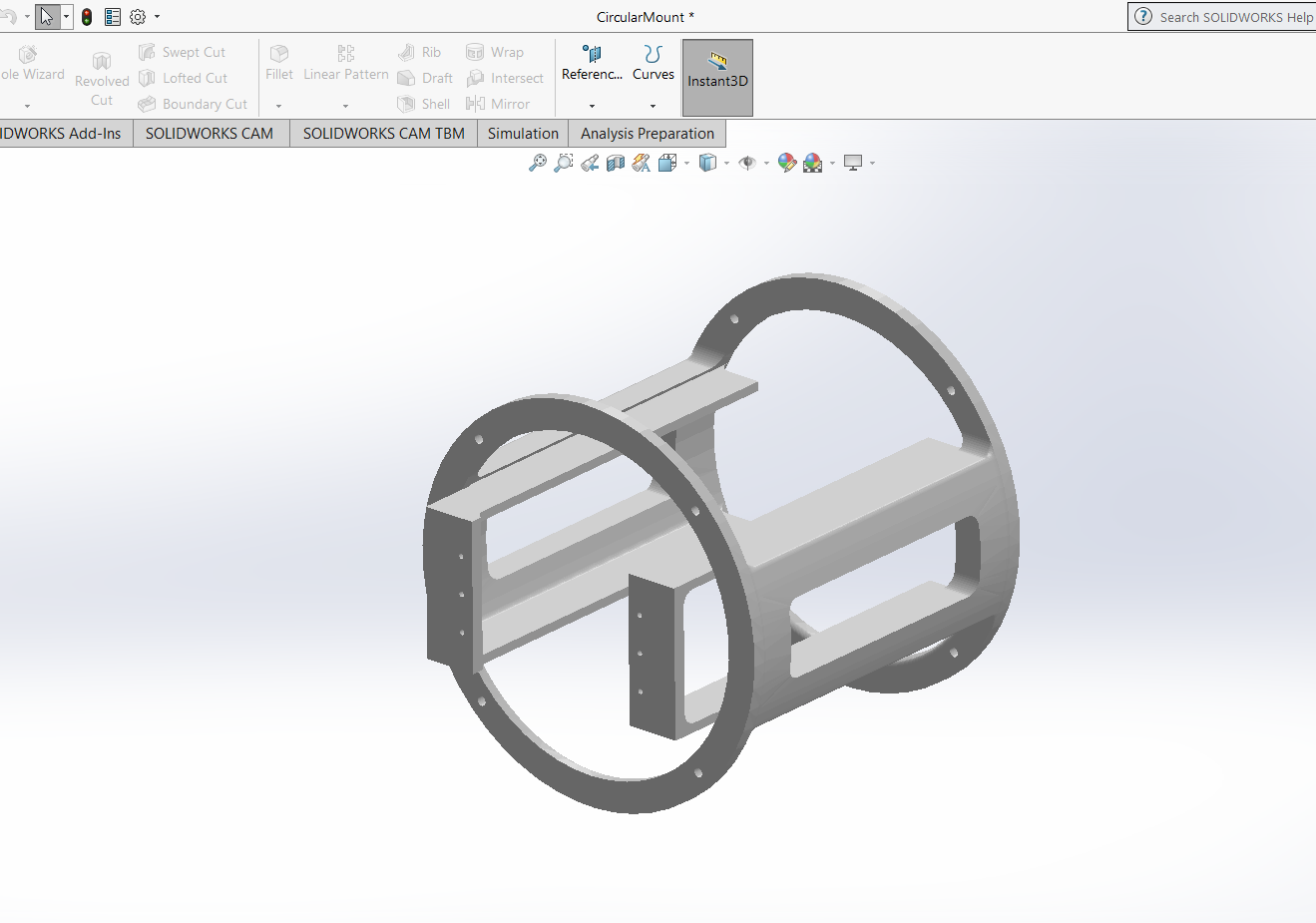Open the Analysis Preparation tab
The height and width of the screenshot is (923, 1316).
[x=647, y=134]
